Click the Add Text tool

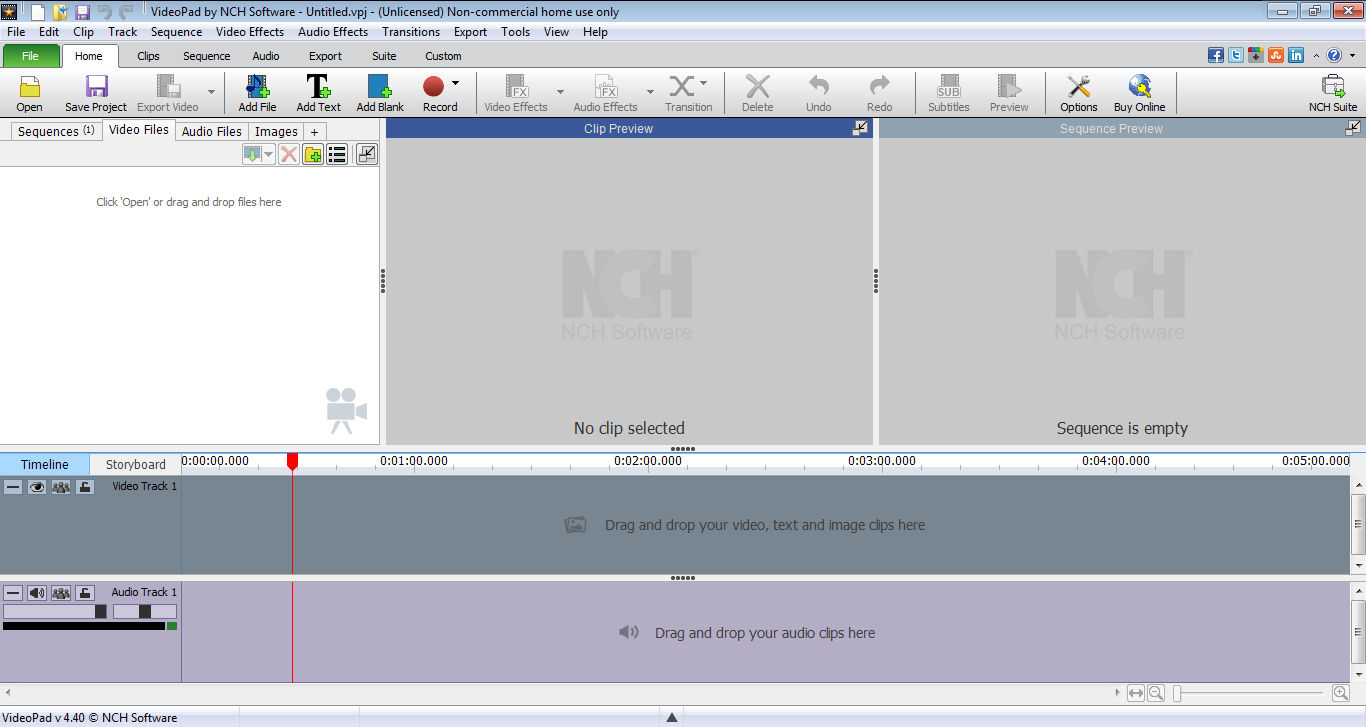[318, 92]
